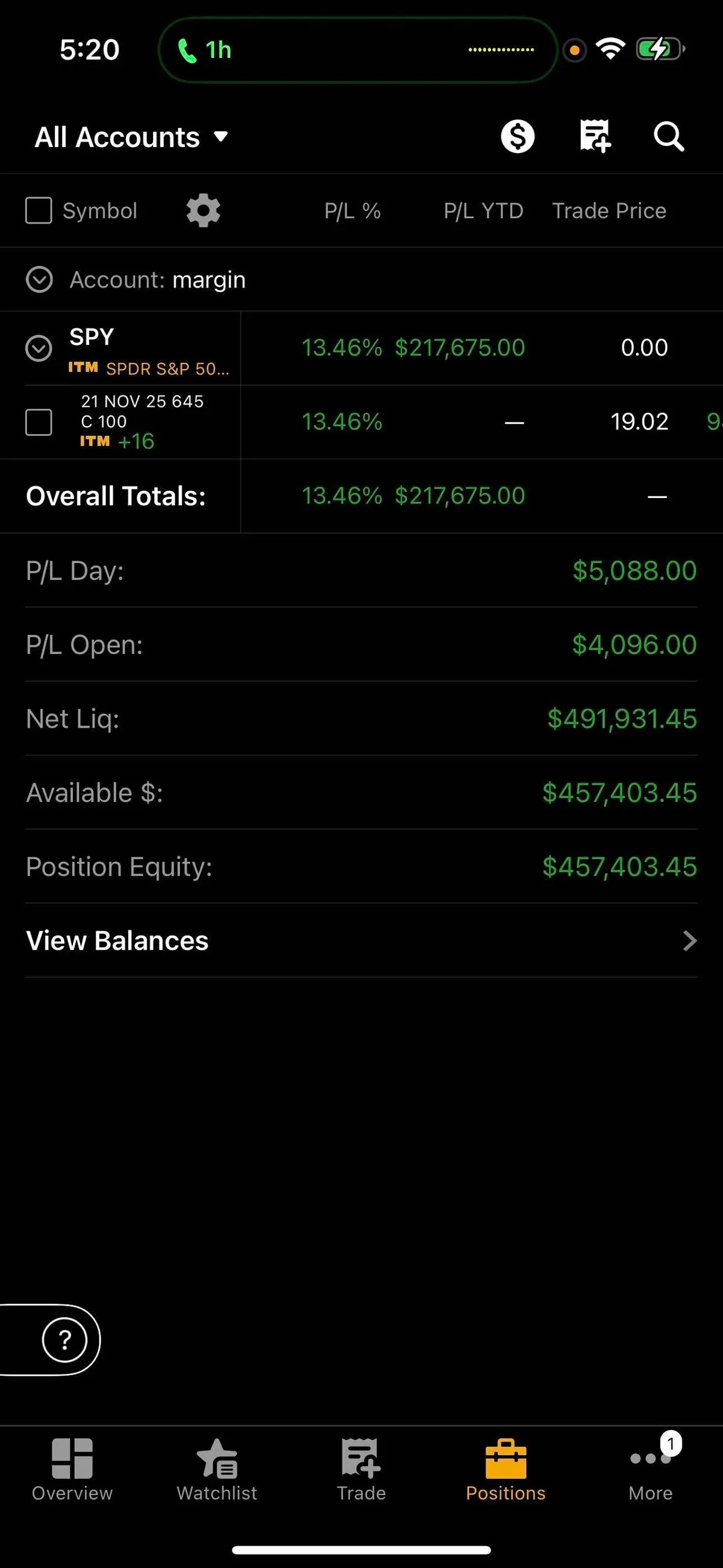
Task: Open the add order ticket icon
Action: point(595,136)
